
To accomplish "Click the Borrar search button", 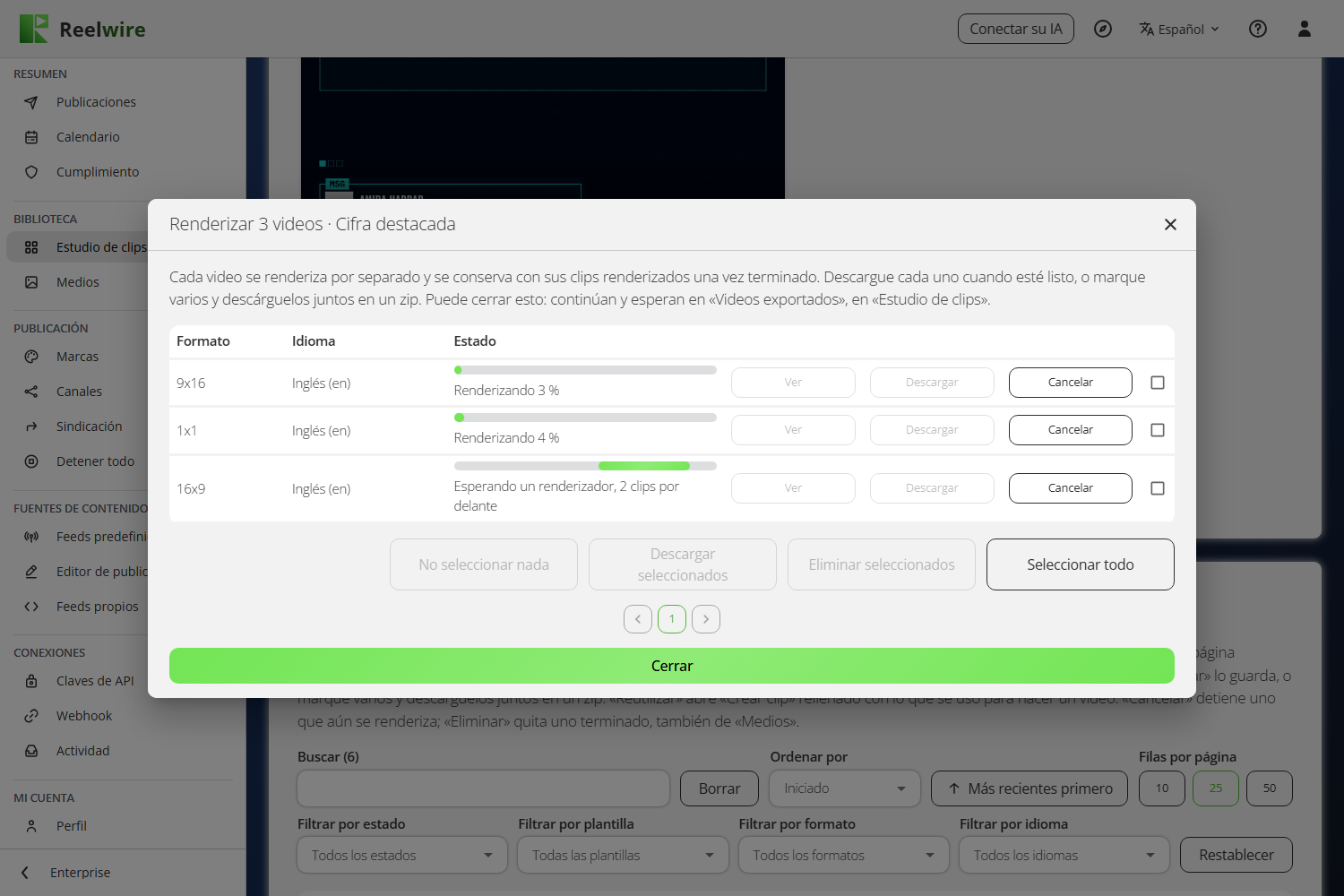I will (x=719, y=788).
